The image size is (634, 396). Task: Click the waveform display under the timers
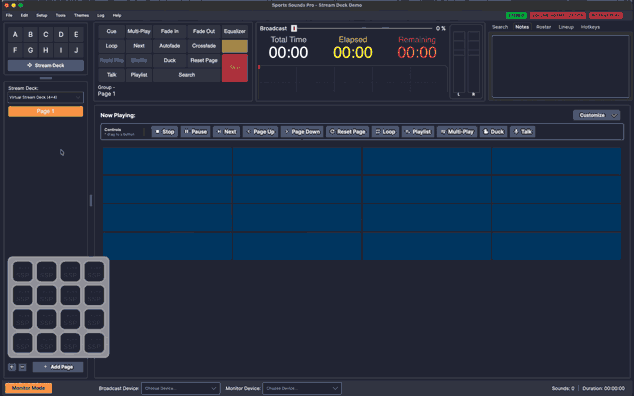(x=353, y=82)
